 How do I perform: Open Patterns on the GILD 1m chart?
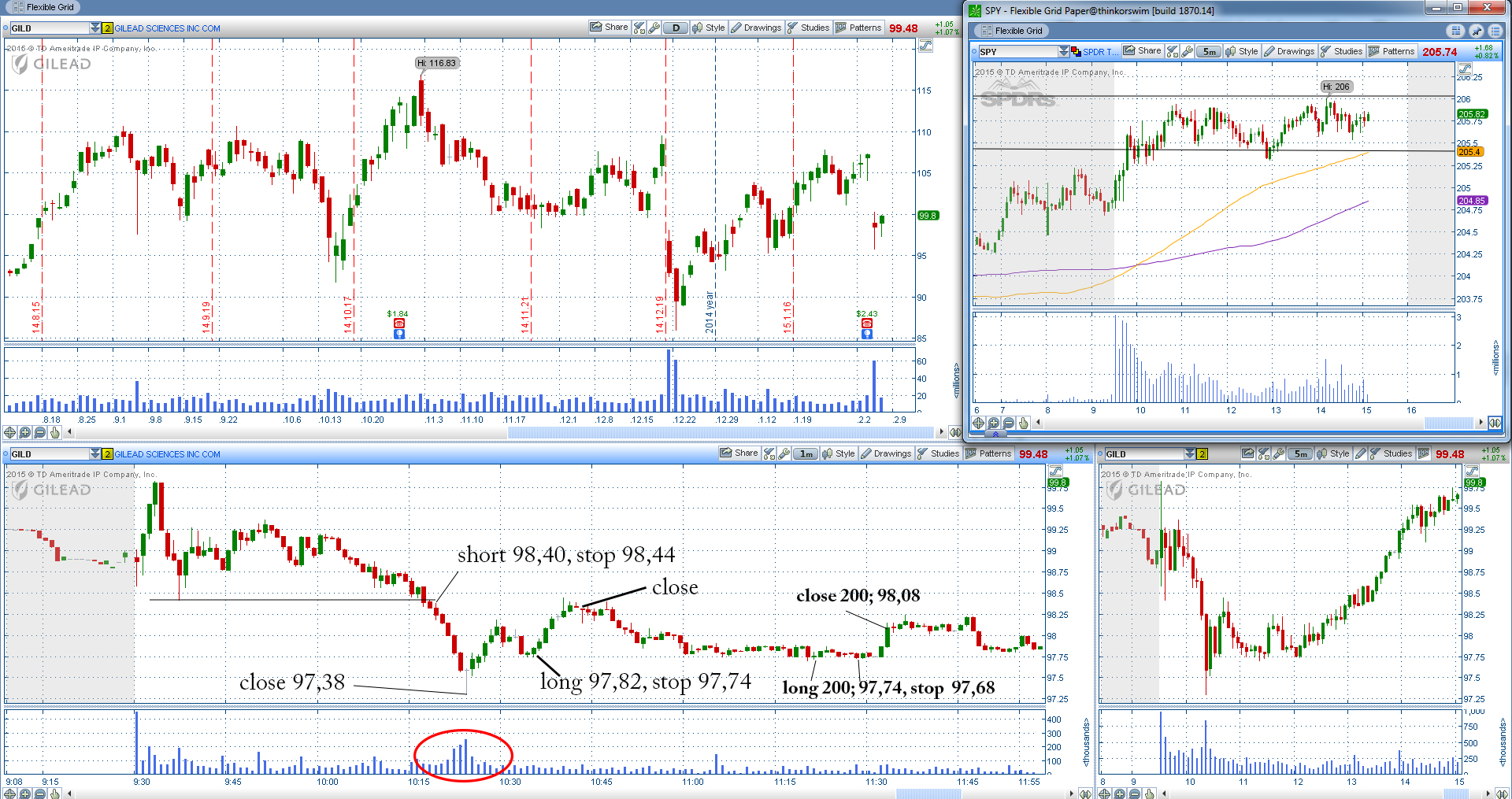click(989, 453)
